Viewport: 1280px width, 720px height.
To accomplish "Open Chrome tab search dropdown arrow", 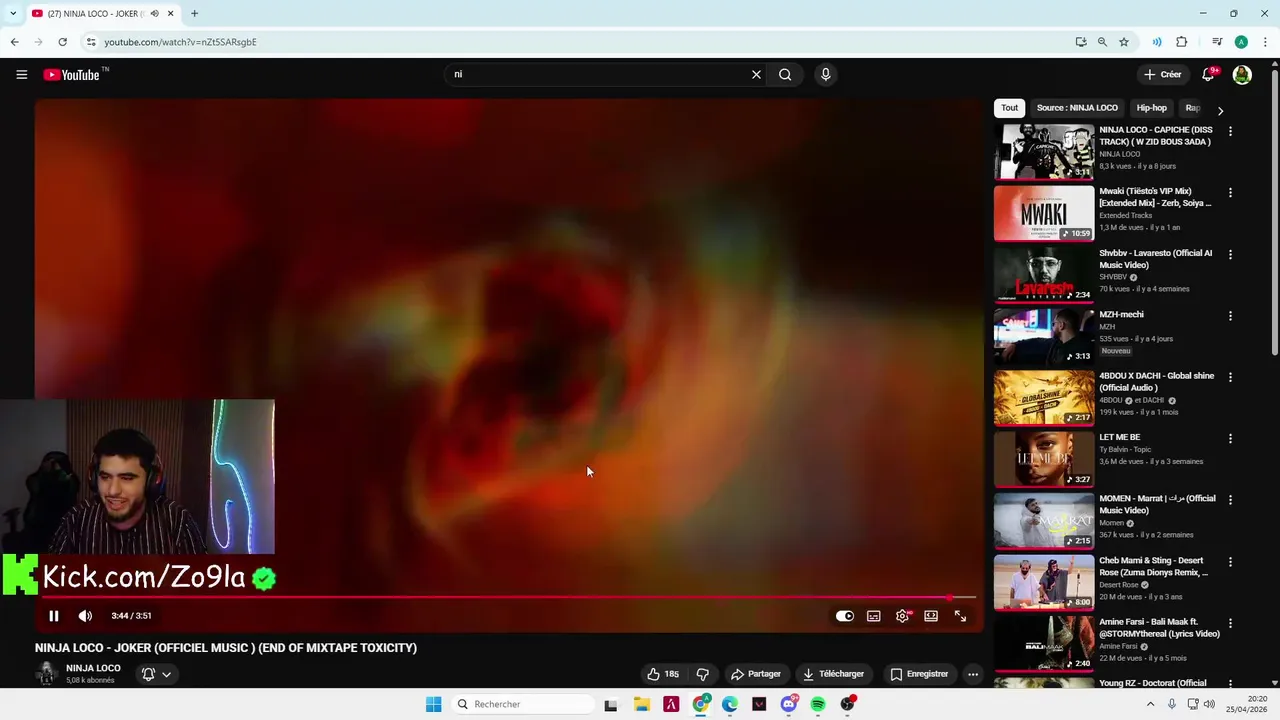I will tap(12, 13).
